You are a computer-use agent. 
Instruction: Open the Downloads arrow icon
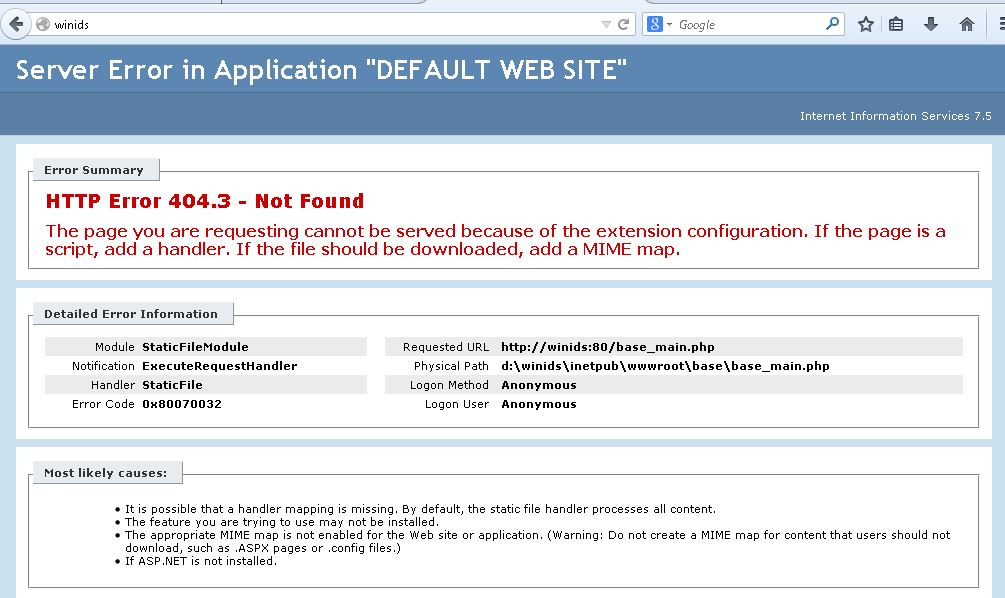coord(931,24)
